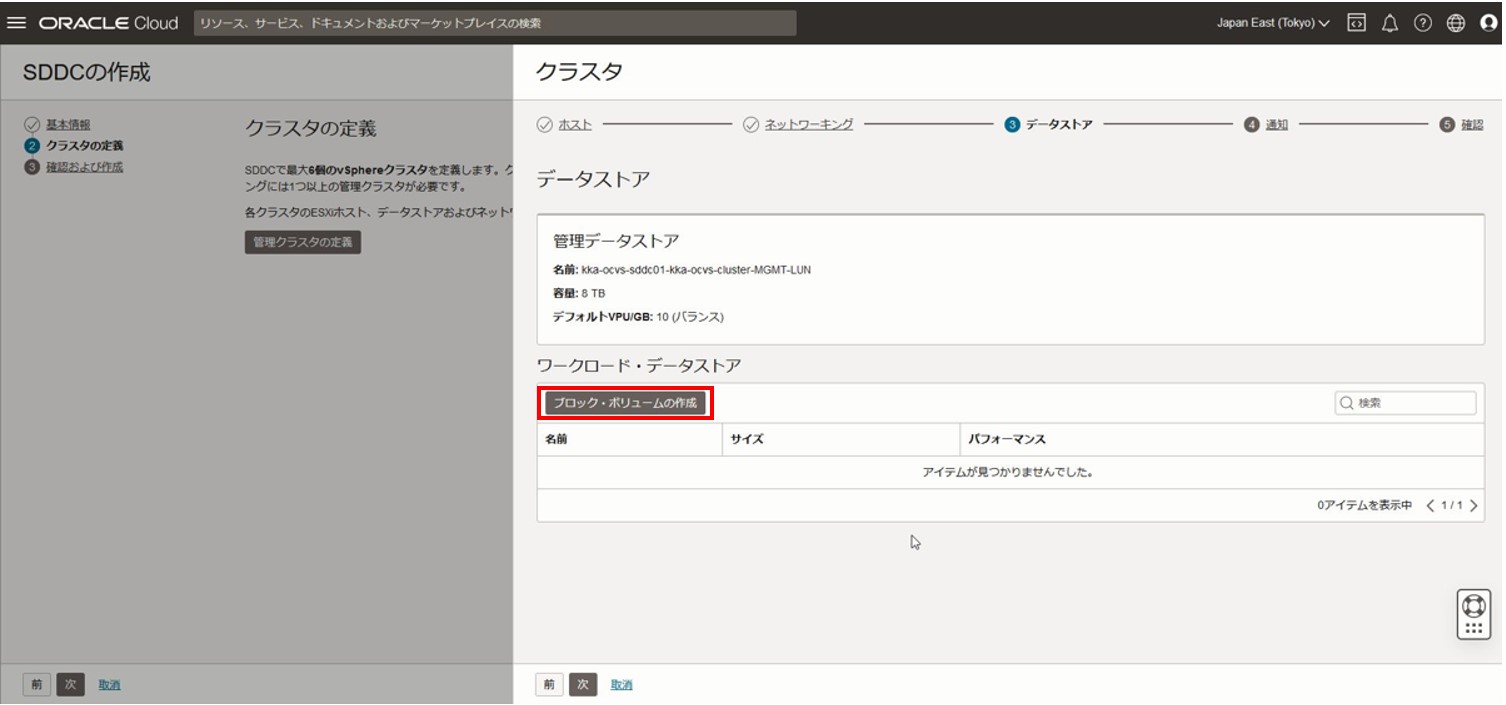The height and width of the screenshot is (705, 1506).
Task: Click 次 button in the クラスタ panel
Action: click(583, 685)
